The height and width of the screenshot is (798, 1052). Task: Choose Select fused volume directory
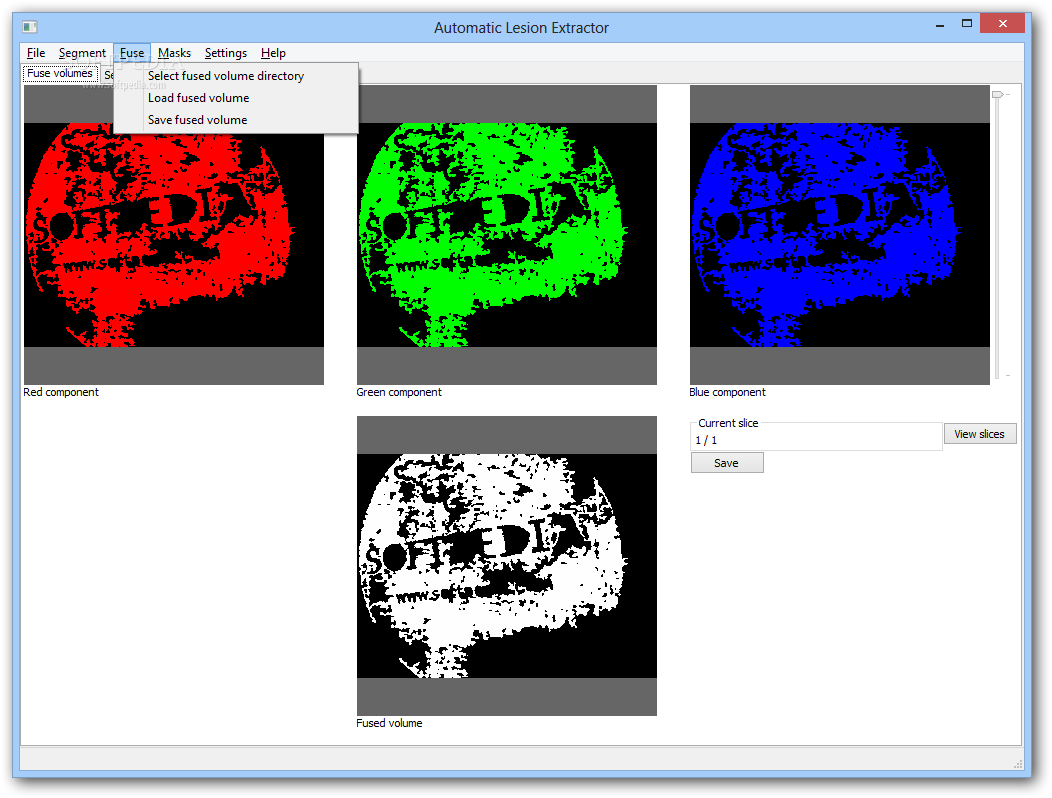[236, 76]
